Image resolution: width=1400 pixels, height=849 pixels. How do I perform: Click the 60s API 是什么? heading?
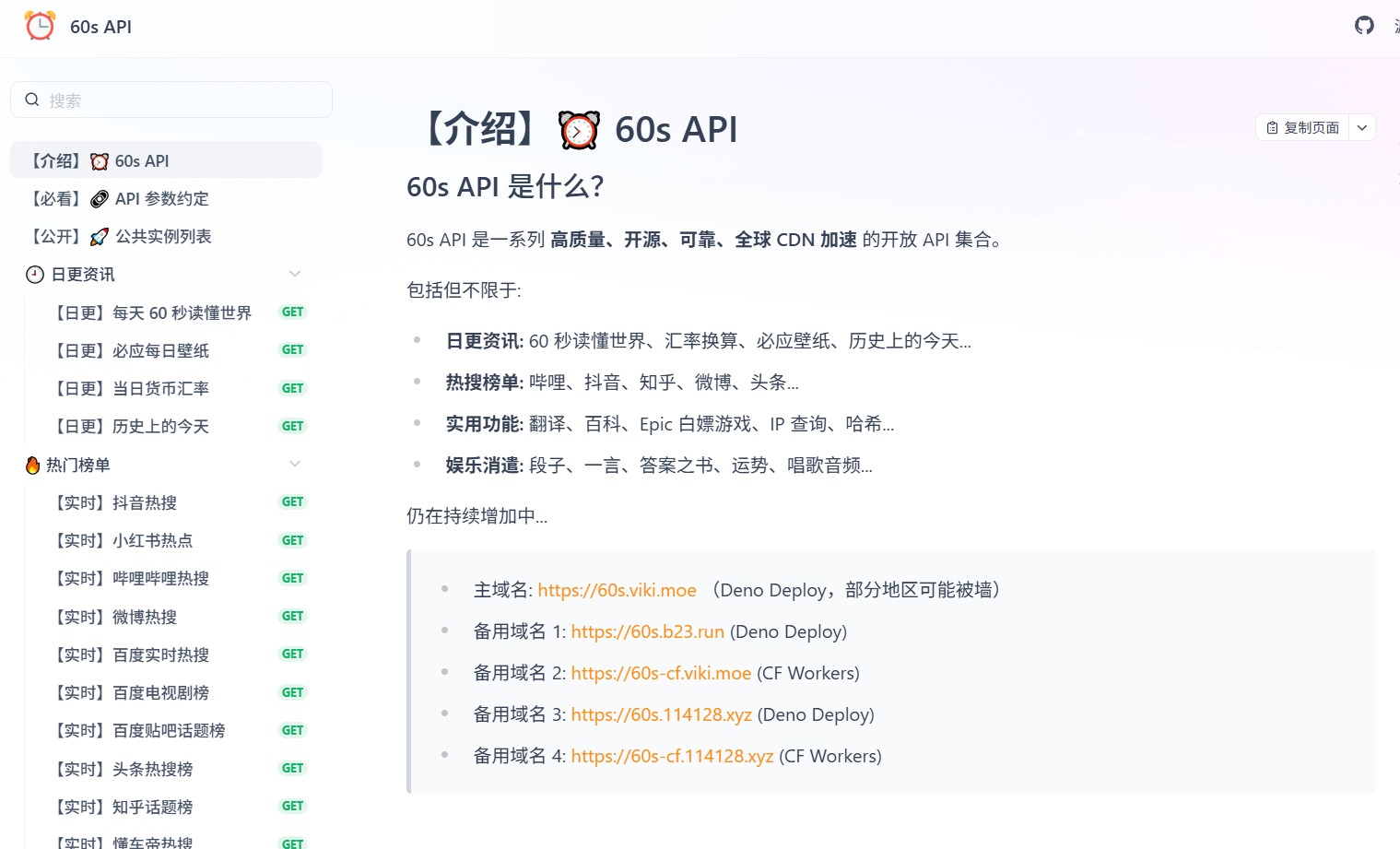(505, 187)
